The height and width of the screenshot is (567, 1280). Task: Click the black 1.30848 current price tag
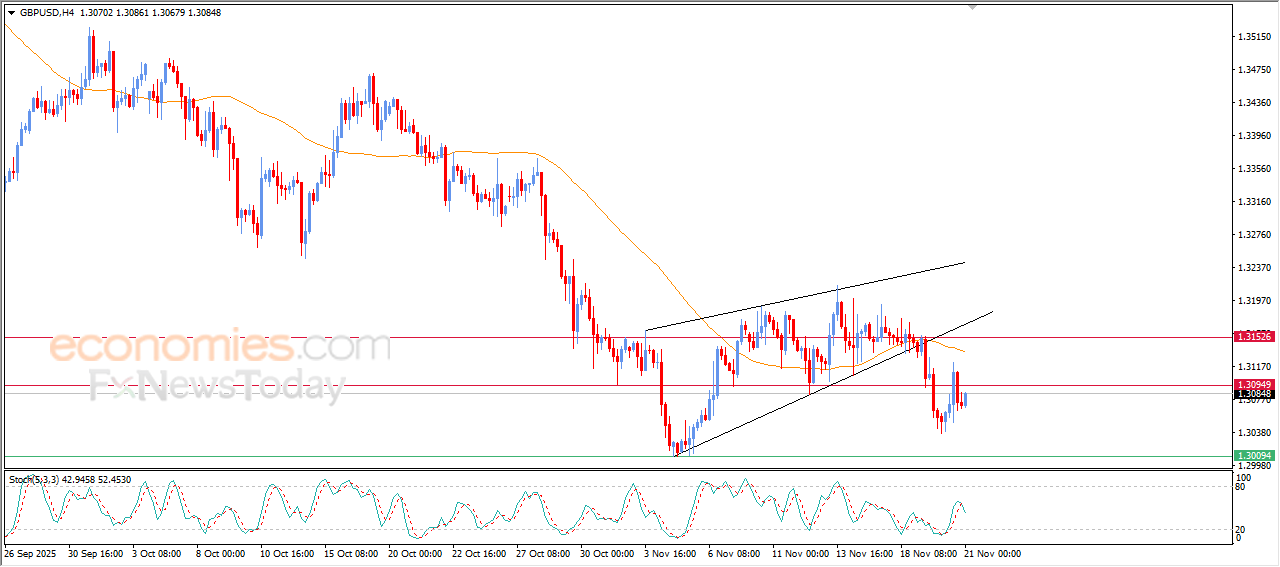pos(1254,395)
